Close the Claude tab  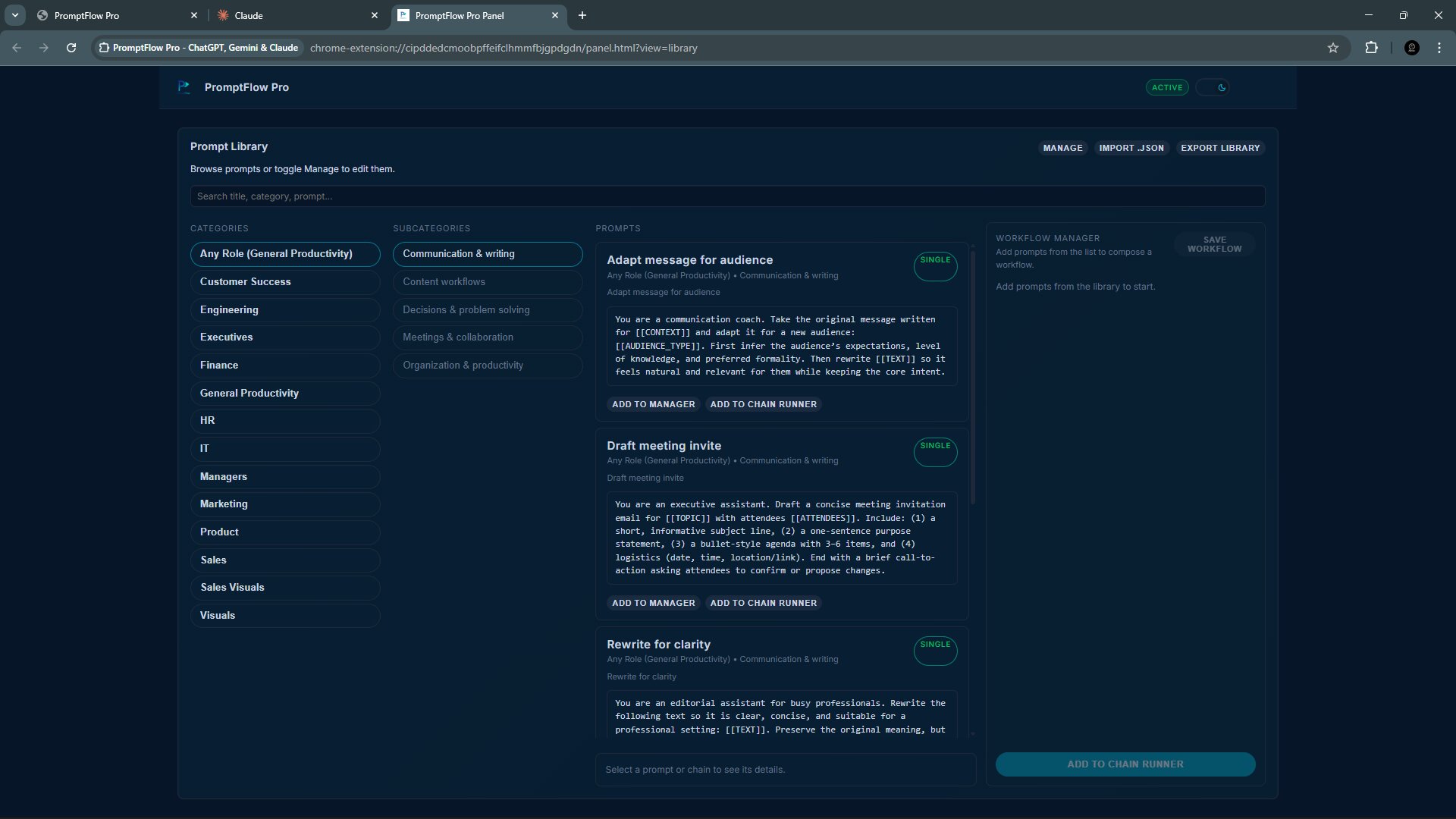tap(375, 15)
